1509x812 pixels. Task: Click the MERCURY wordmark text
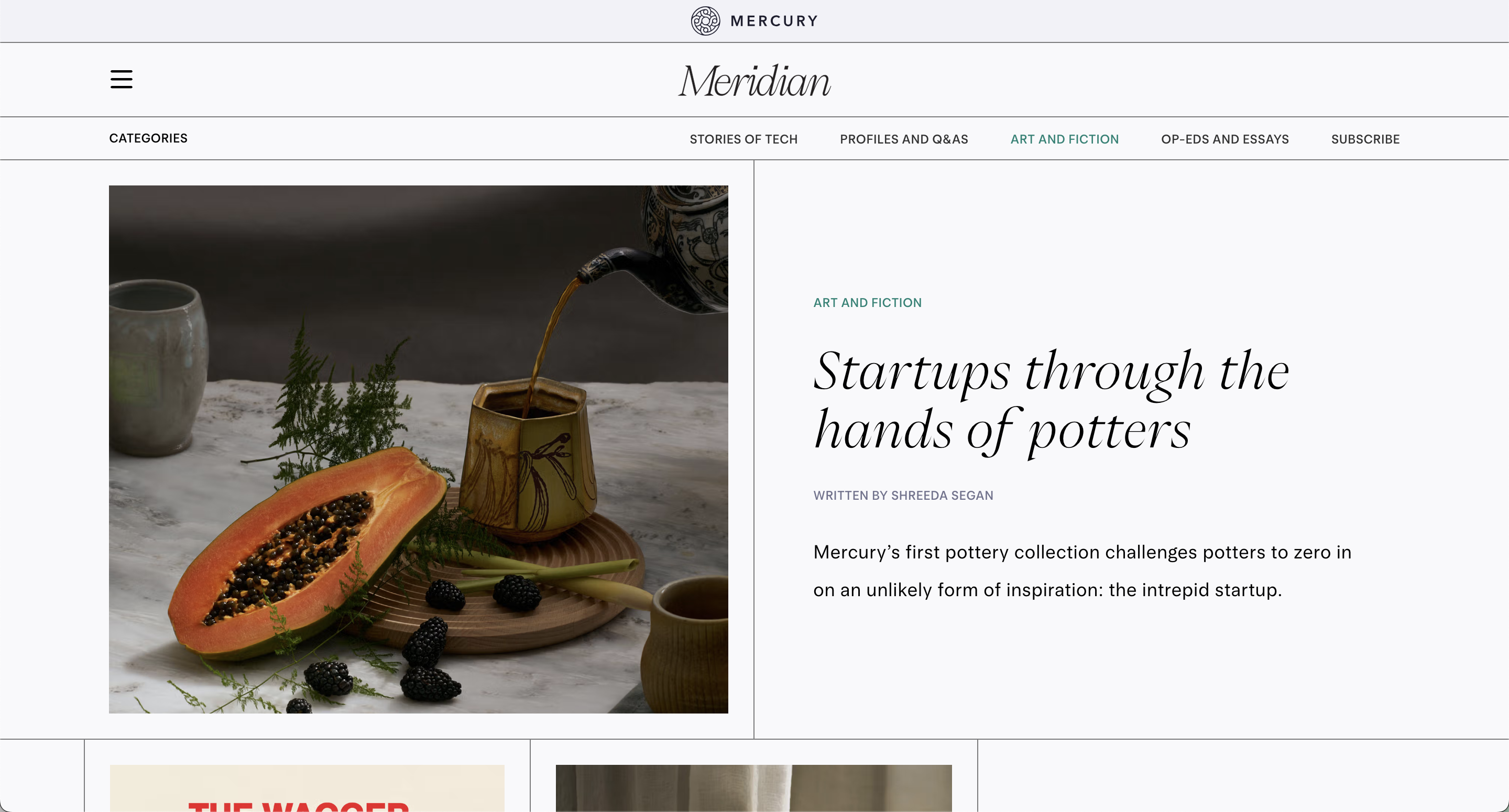click(x=774, y=21)
